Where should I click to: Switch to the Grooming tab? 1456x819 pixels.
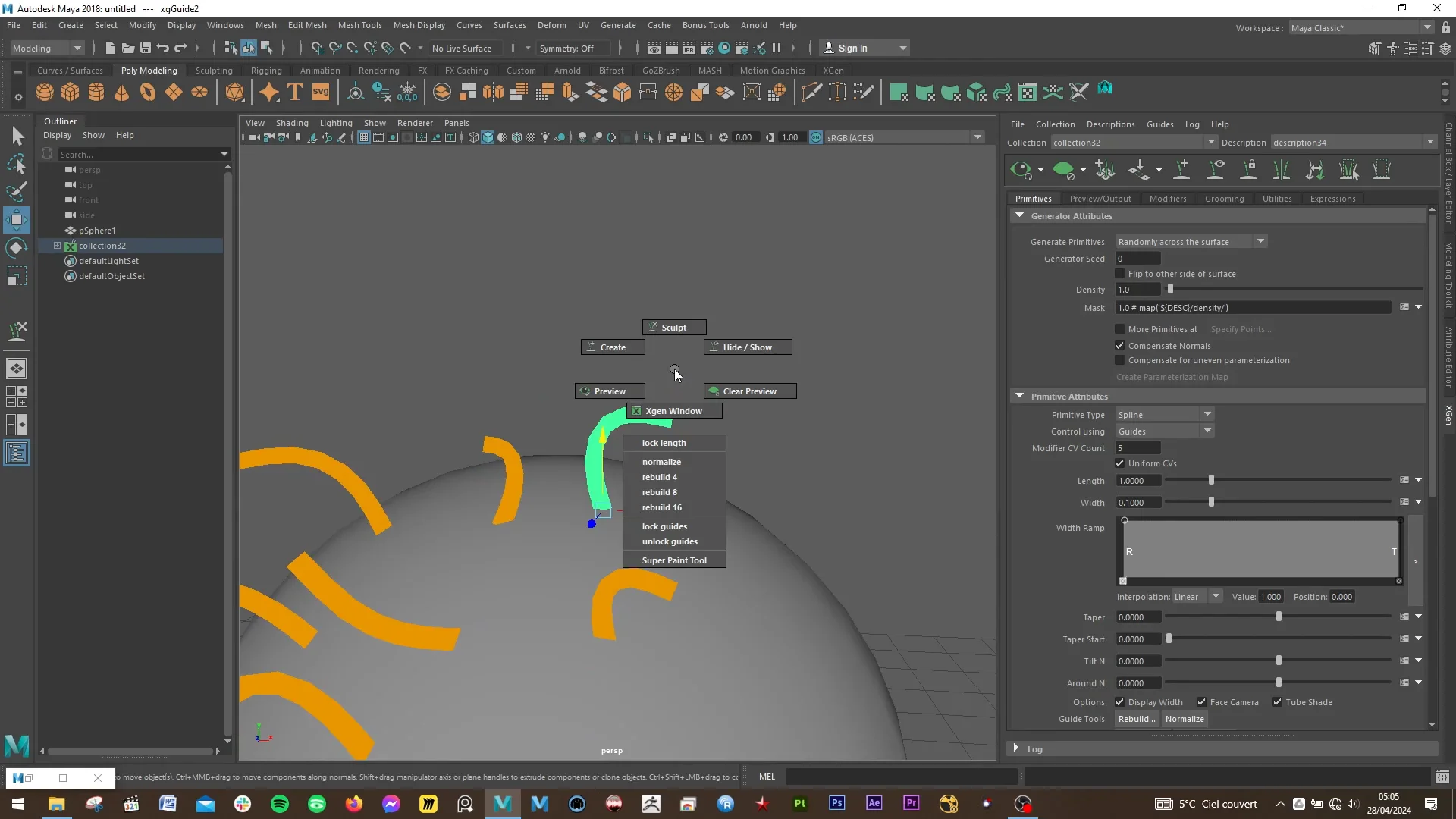pos(1225,198)
